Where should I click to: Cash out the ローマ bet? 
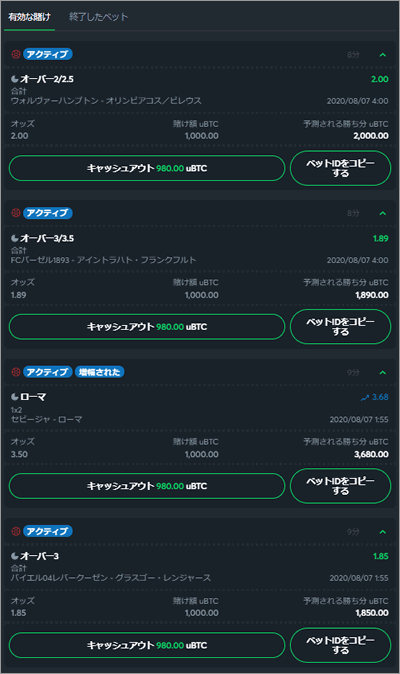coord(147,486)
